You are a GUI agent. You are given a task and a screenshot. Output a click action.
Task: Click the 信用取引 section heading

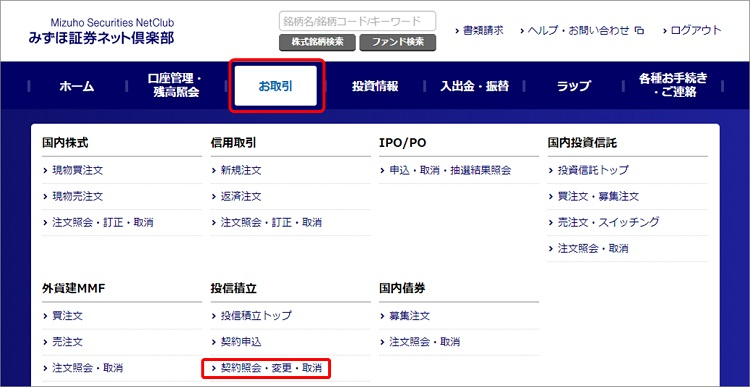pos(234,143)
